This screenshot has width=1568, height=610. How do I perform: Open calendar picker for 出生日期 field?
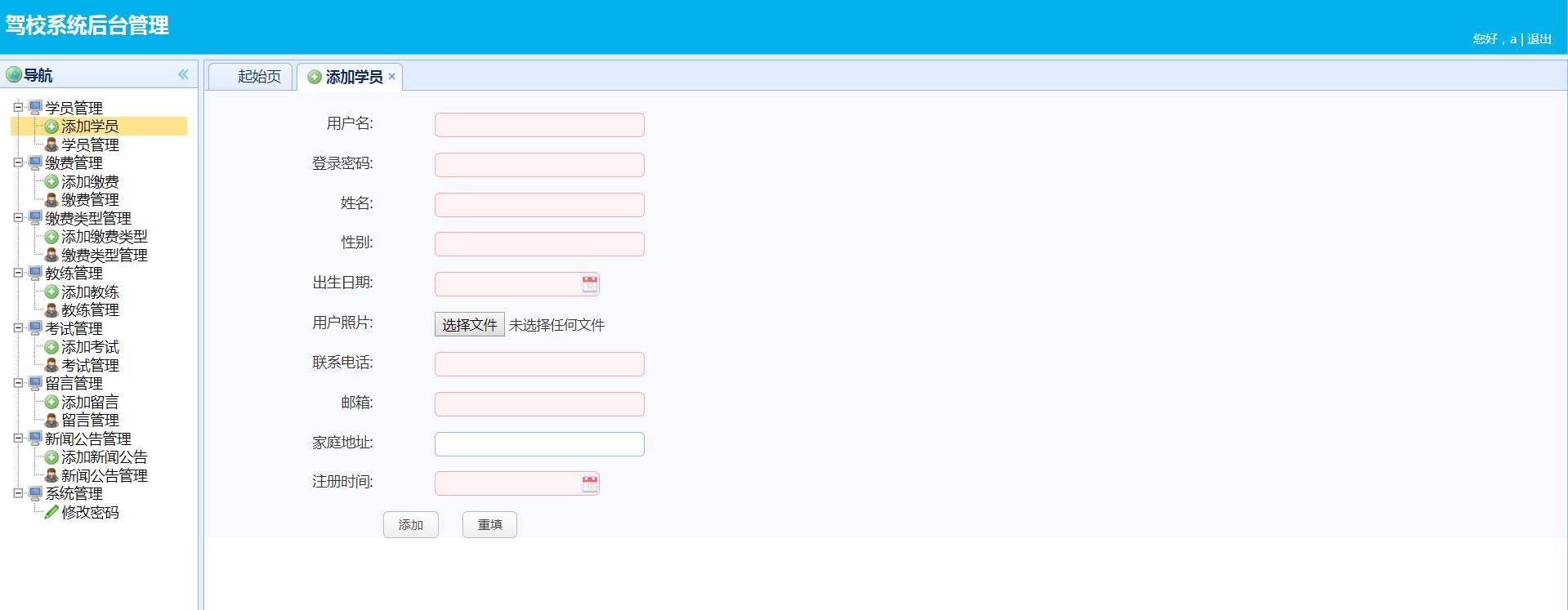[589, 284]
